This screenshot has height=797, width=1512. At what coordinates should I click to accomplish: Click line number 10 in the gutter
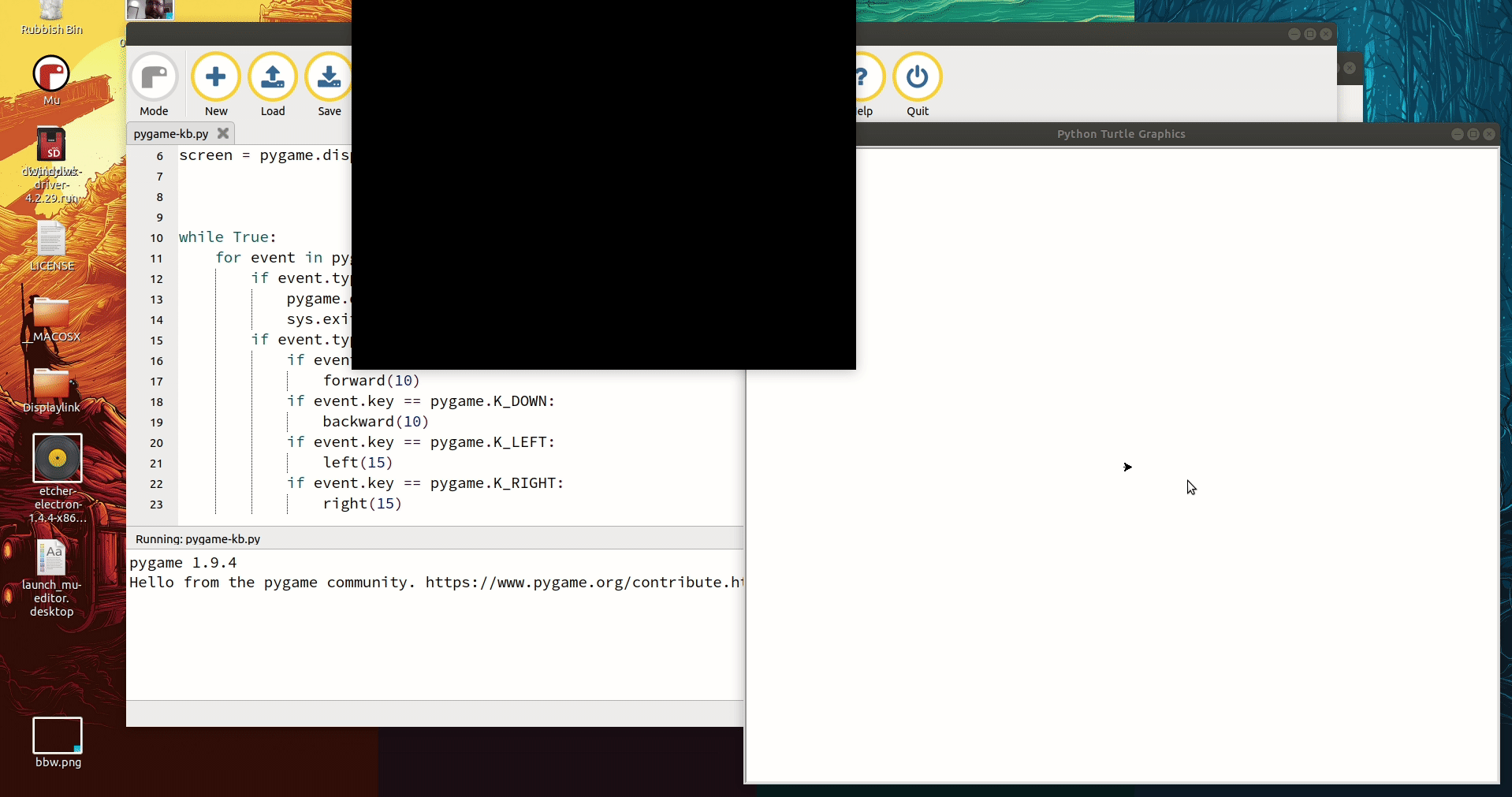157,238
